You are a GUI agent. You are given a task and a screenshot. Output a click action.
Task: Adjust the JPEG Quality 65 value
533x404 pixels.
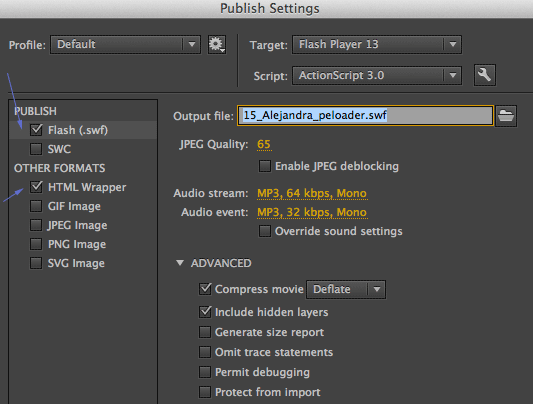point(264,144)
